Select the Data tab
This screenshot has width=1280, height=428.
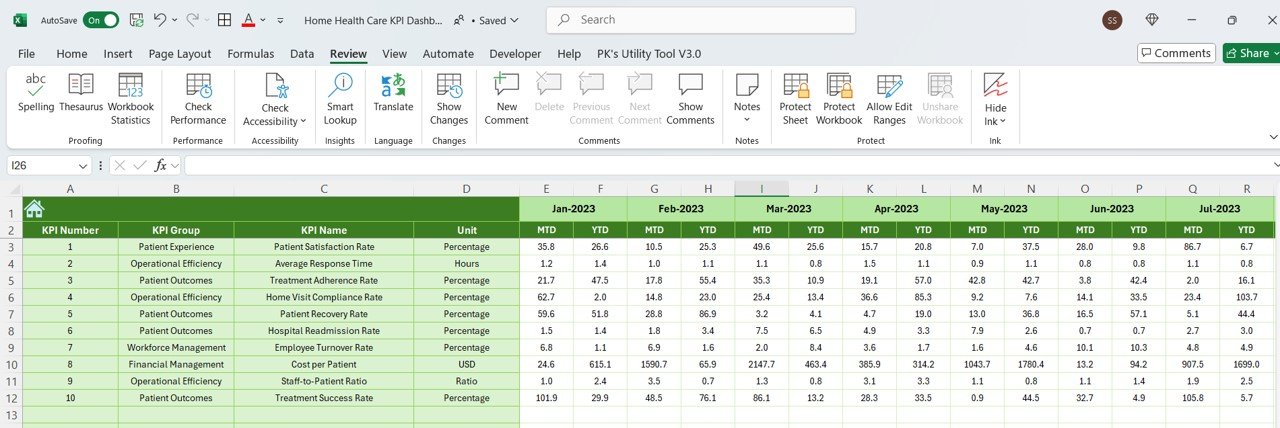(x=302, y=54)
